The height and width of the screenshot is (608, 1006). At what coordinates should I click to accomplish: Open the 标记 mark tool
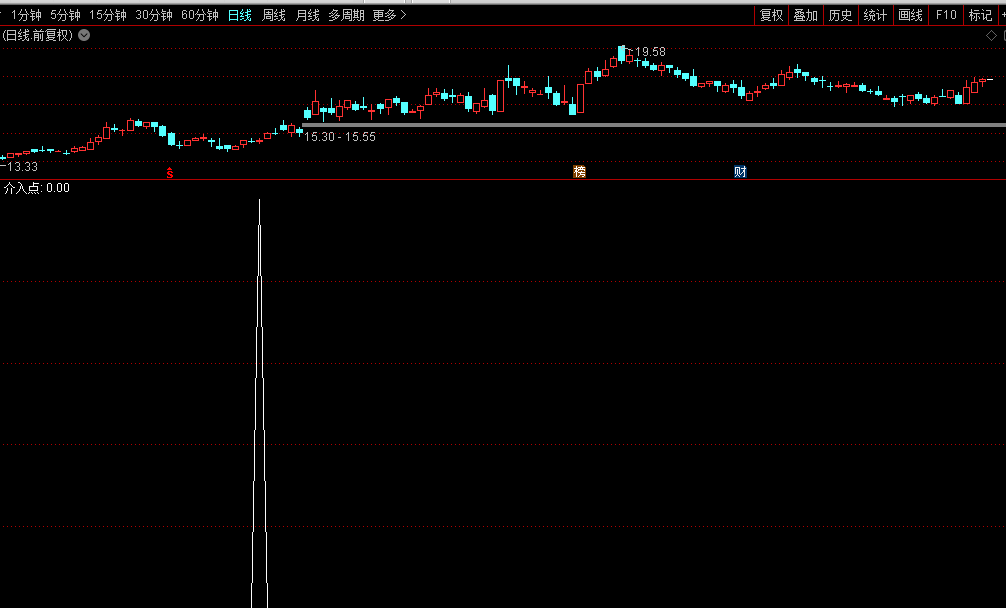coord(980,15)
